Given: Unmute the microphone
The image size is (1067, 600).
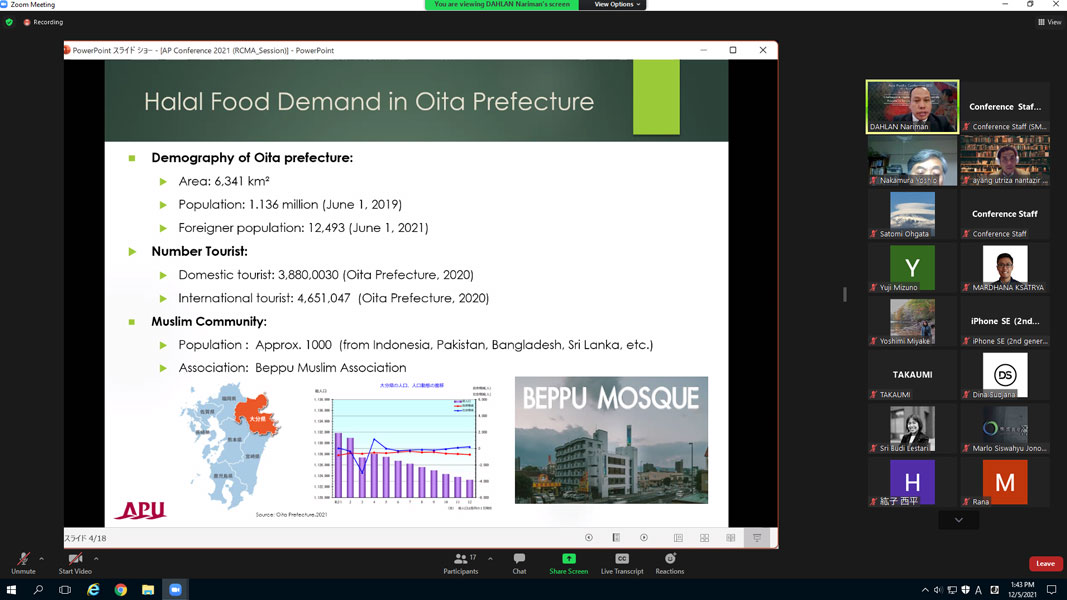Looking at the screenshot, I should tap(23, 562).
